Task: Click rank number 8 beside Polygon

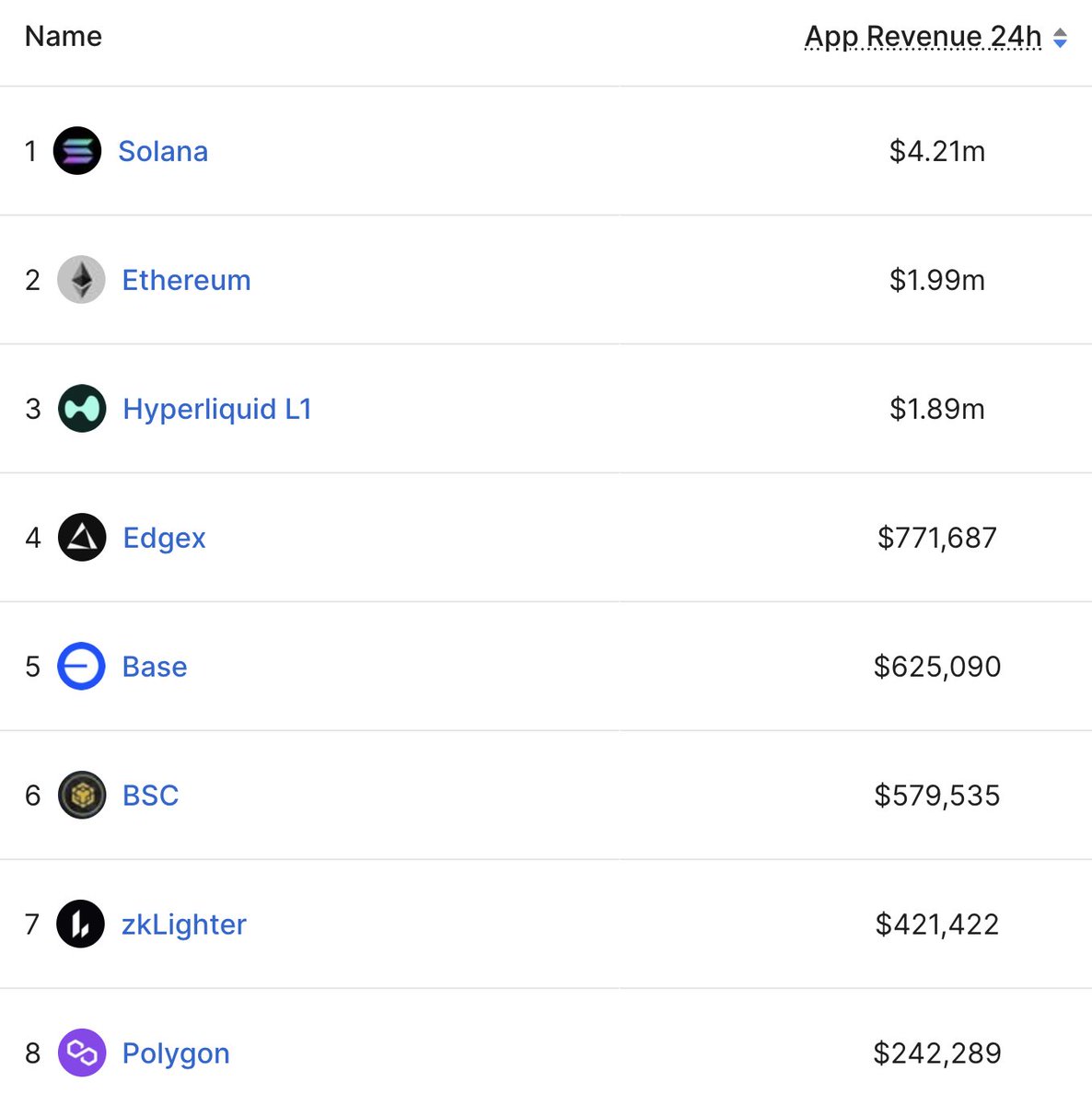Action: (x=33, y=1053)
